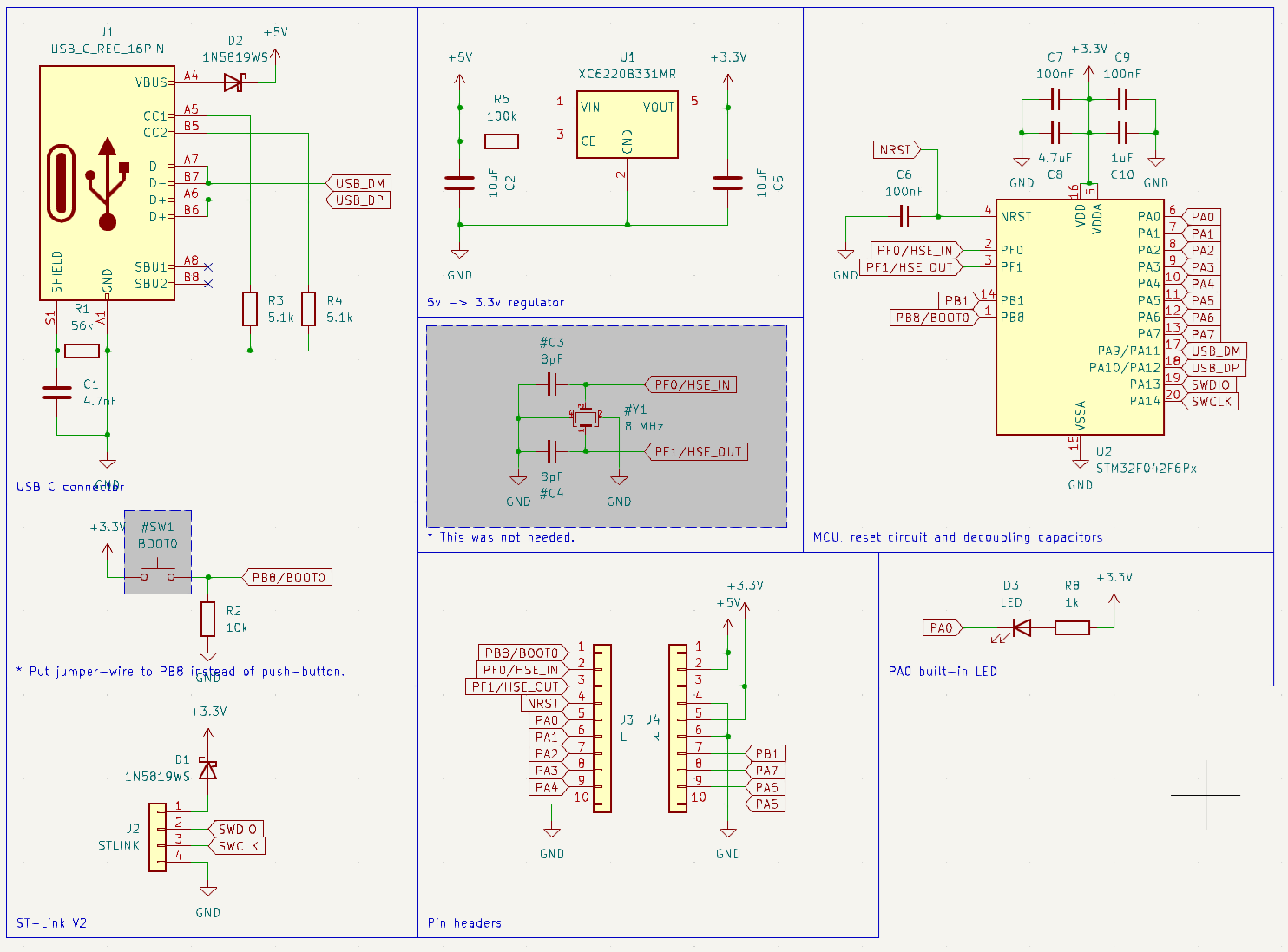Viewport: 1288px width, 952px height.
Task: Click the +3.3V symbol right of R8
Action: [1114, 587]
